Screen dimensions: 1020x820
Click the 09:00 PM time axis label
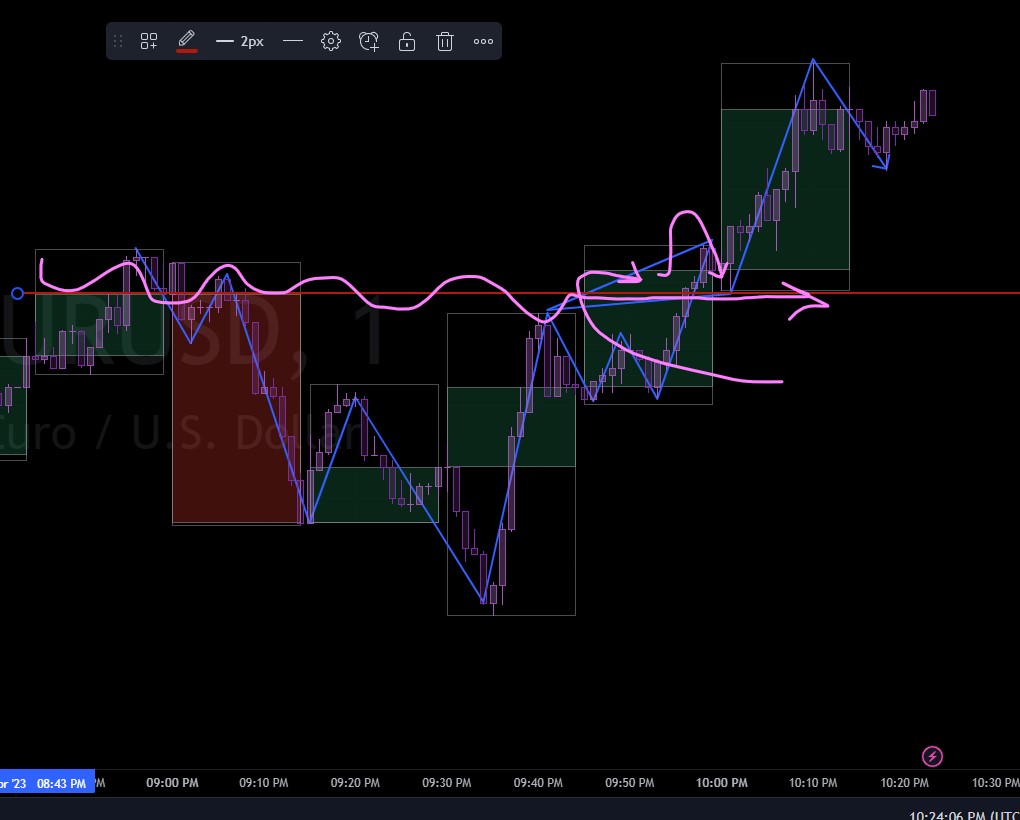tap(172, 783)
